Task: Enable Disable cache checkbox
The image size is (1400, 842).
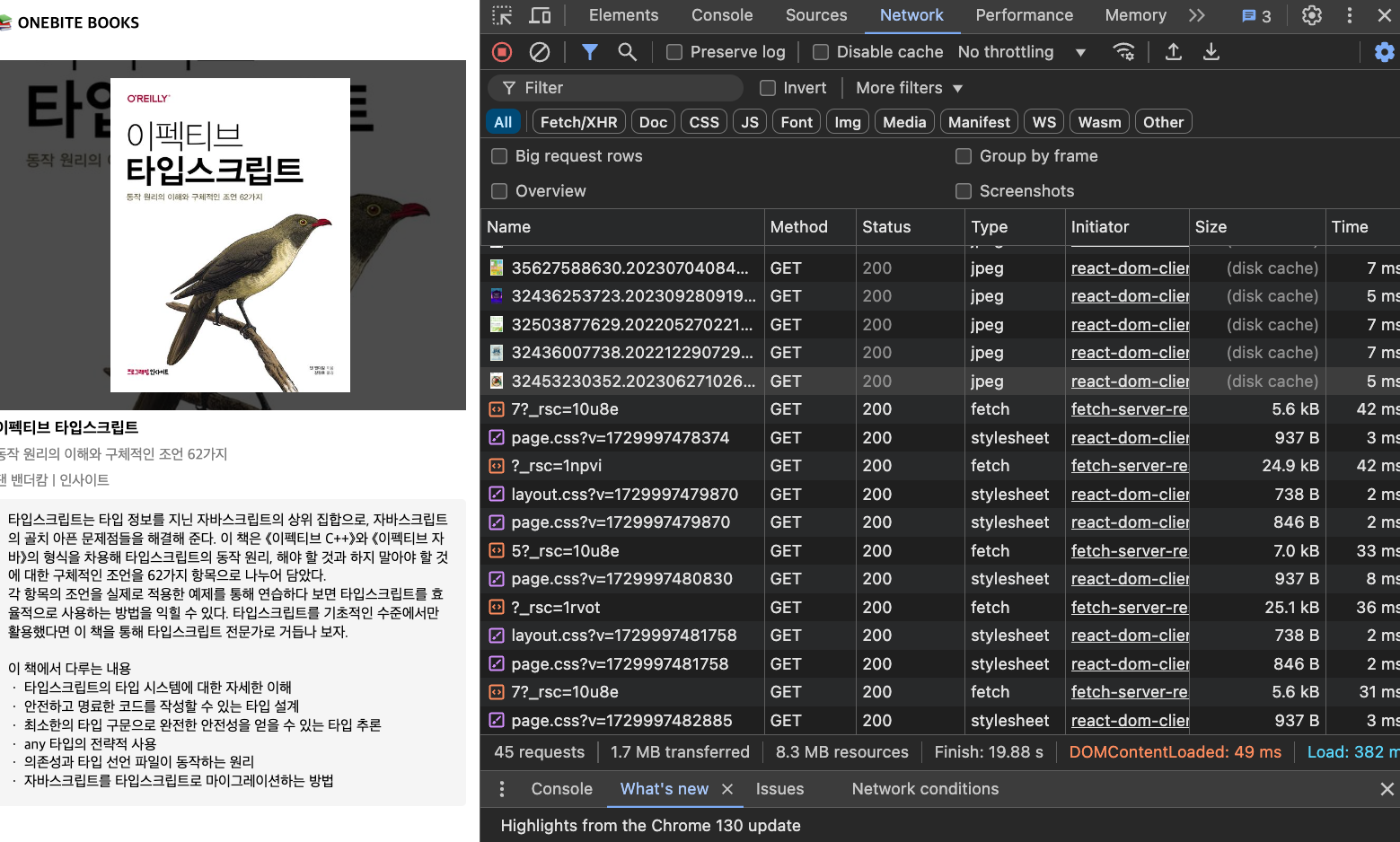Action: [x=820, y=52]
